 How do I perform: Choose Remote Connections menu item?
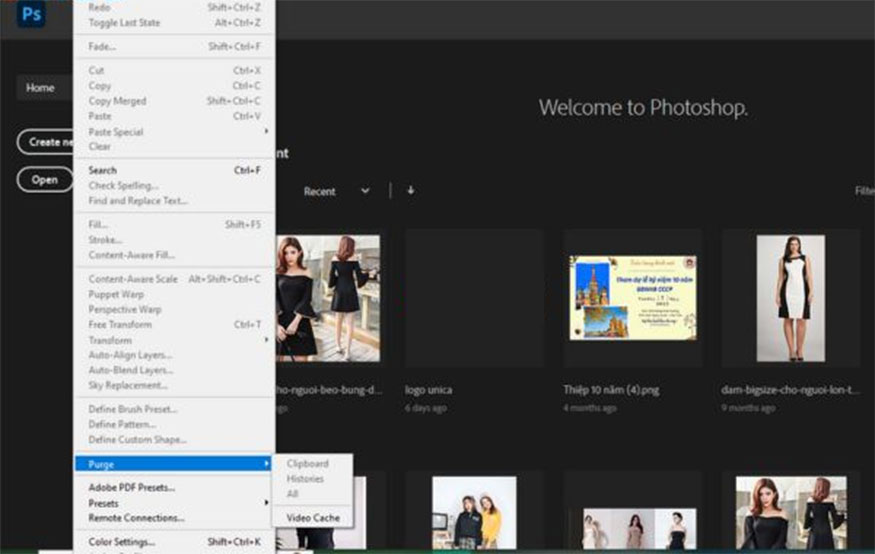point(136,518)
